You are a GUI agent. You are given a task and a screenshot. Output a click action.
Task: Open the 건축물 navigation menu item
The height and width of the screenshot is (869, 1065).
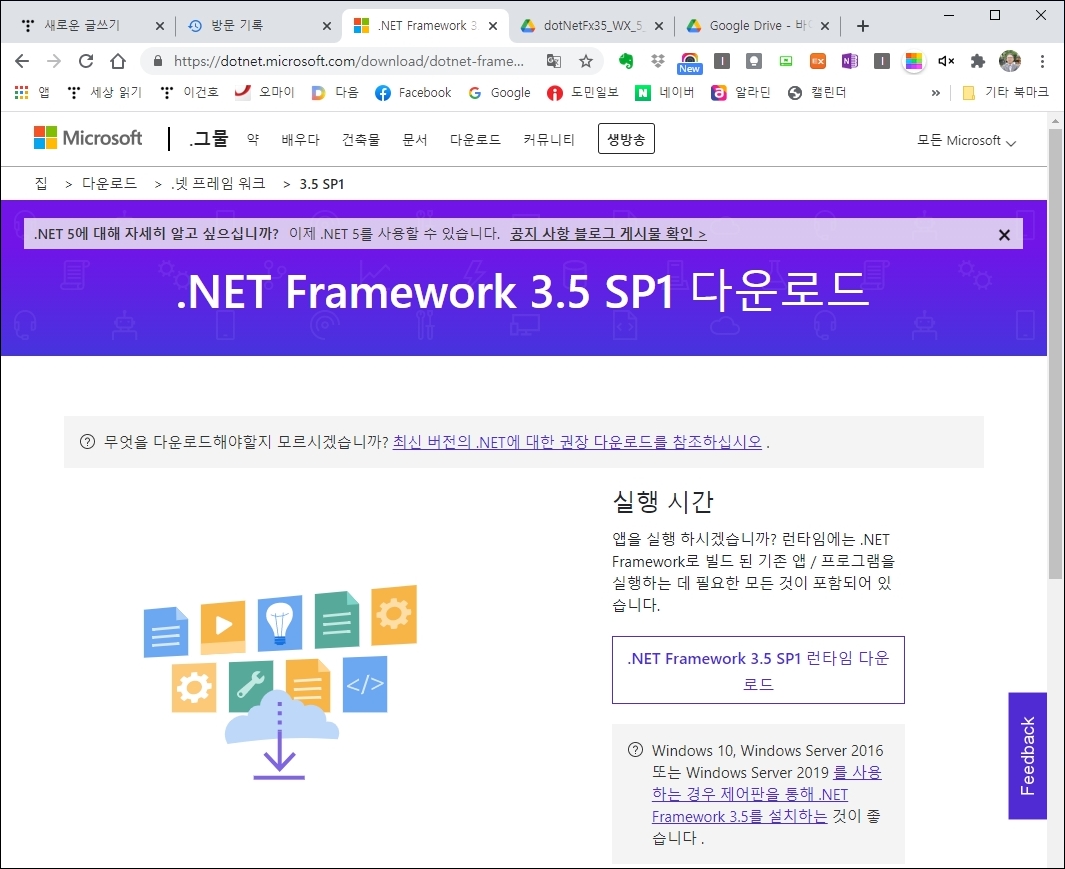tap(361, 140)
